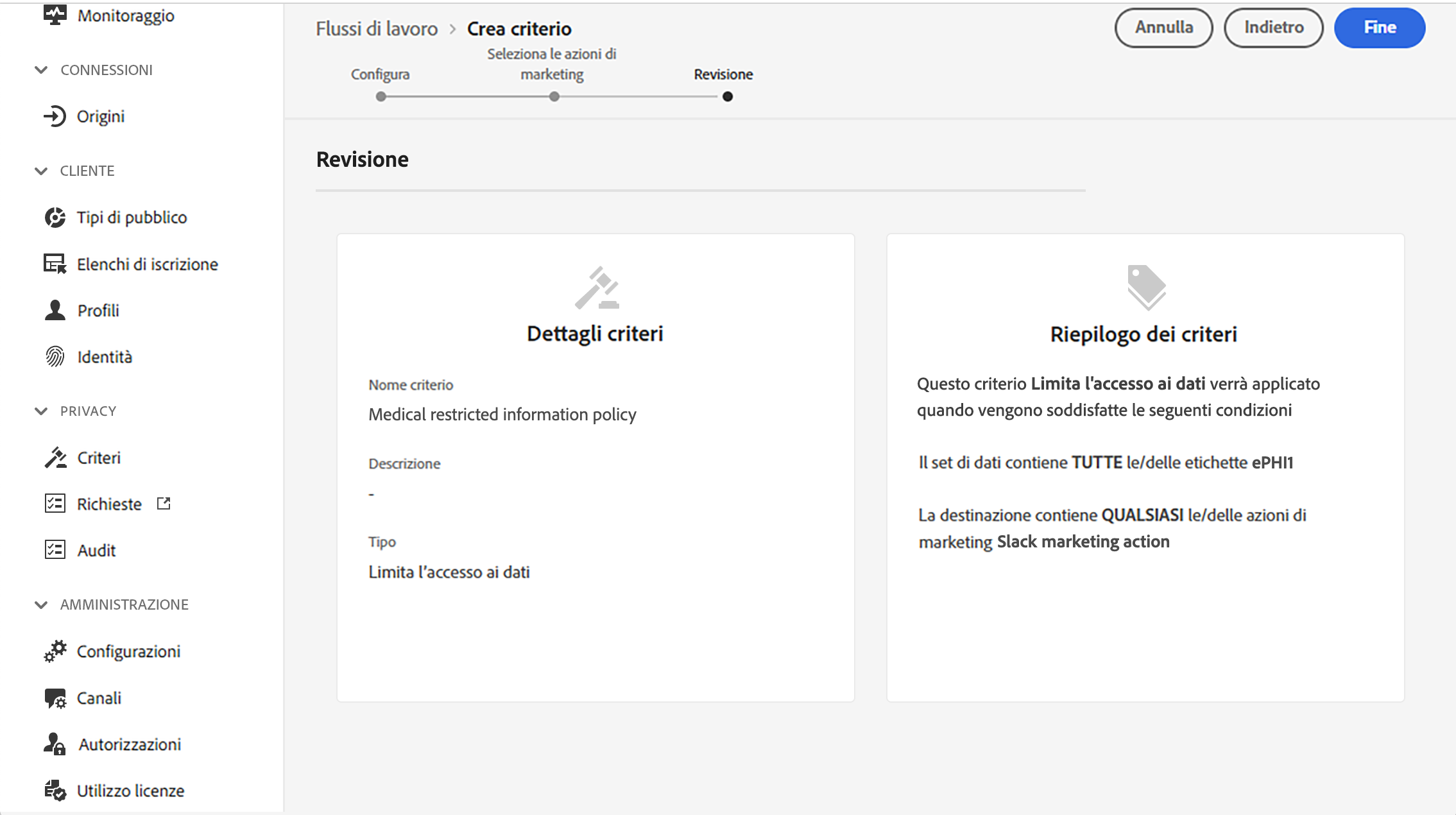Image resolution: width=1456 pixels, height=815 pixels.
Task: Click the Elenchi di iscrizione list icon
Action: 55,264
